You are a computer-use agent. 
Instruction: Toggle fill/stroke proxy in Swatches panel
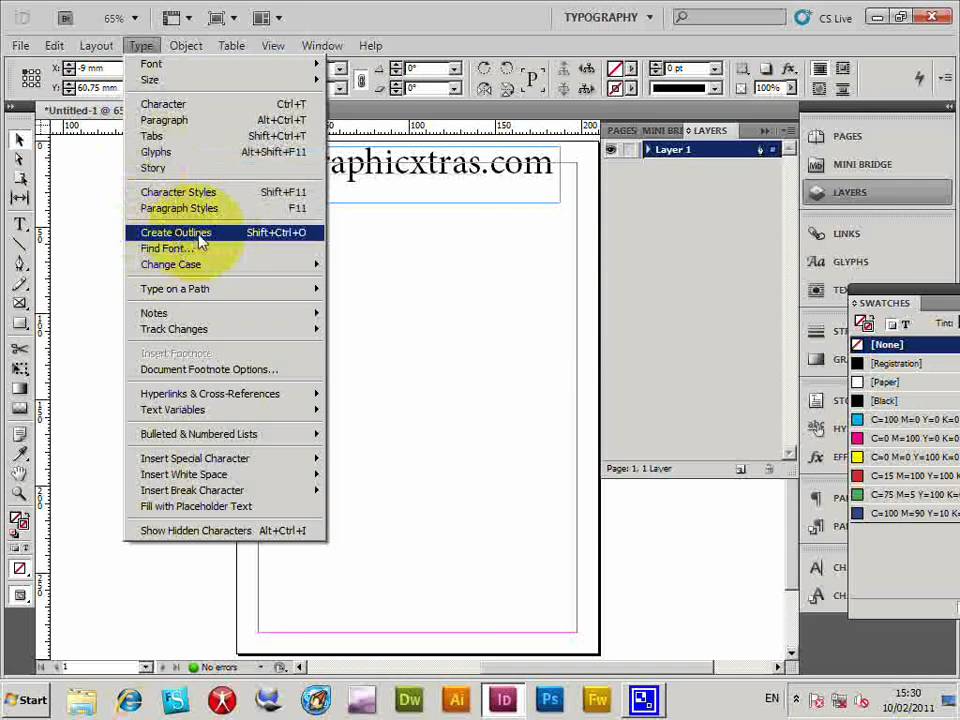click(x=864, y=323)
